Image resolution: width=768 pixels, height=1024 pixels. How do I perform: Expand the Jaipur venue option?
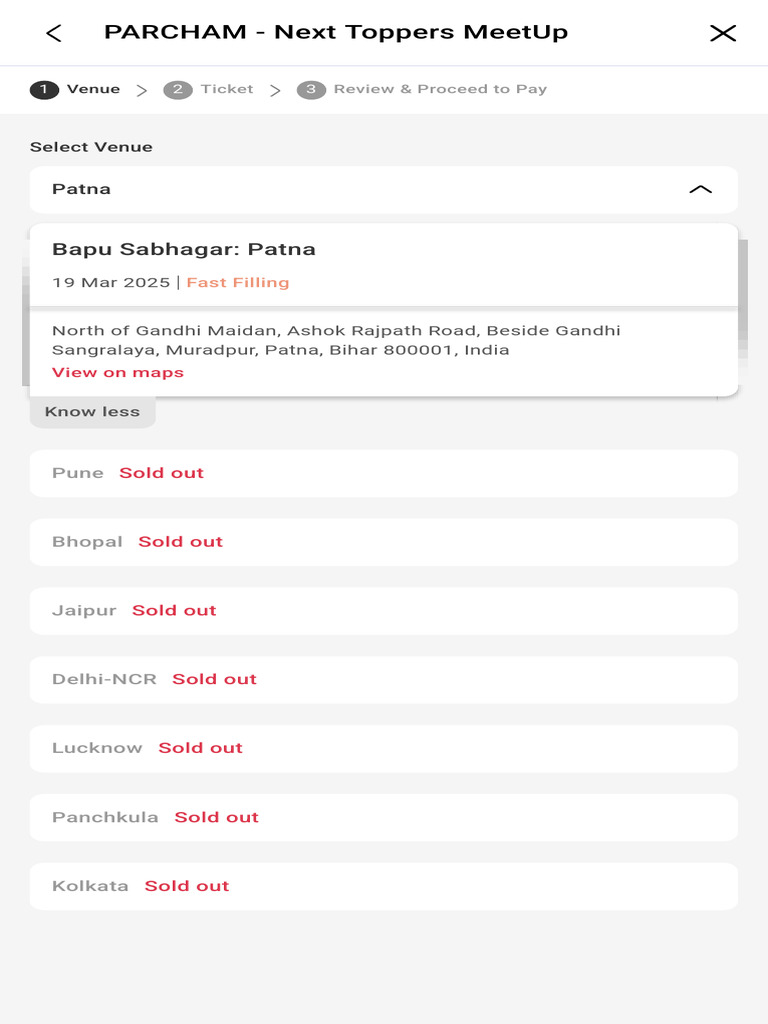click(384, 611)
